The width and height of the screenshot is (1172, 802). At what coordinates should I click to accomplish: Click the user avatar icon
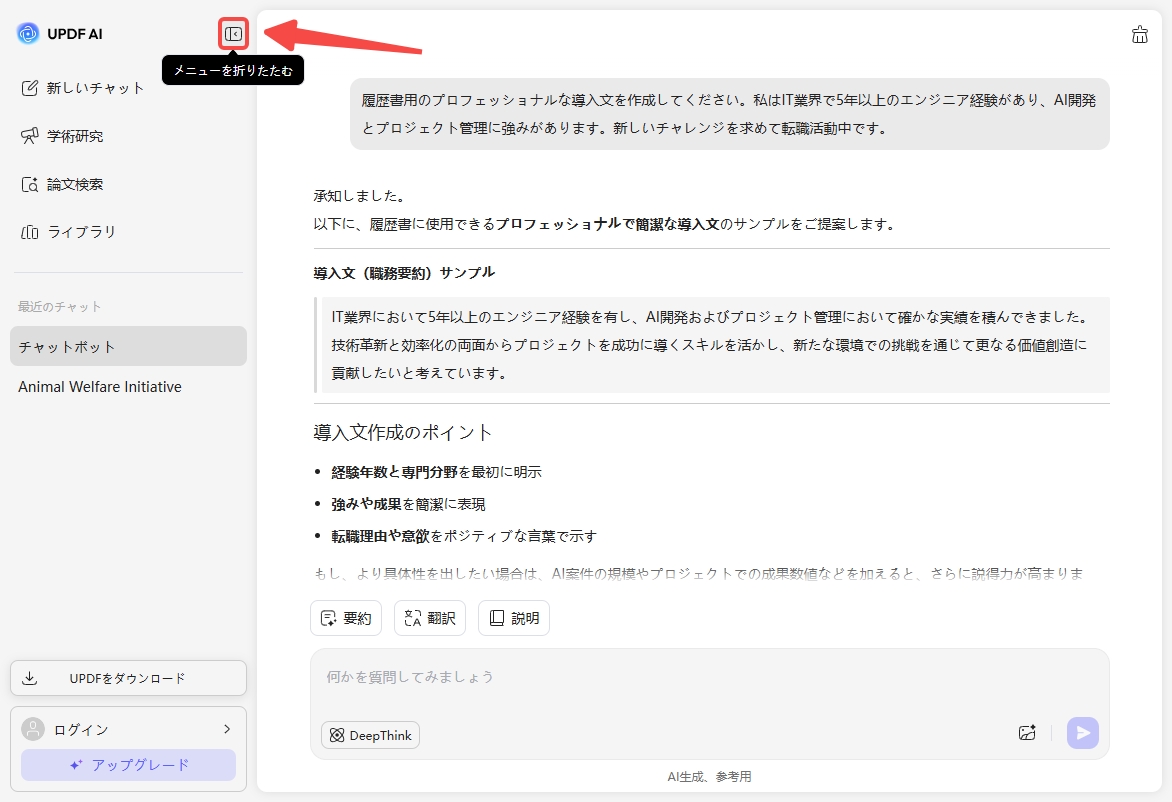pos(33,729)
